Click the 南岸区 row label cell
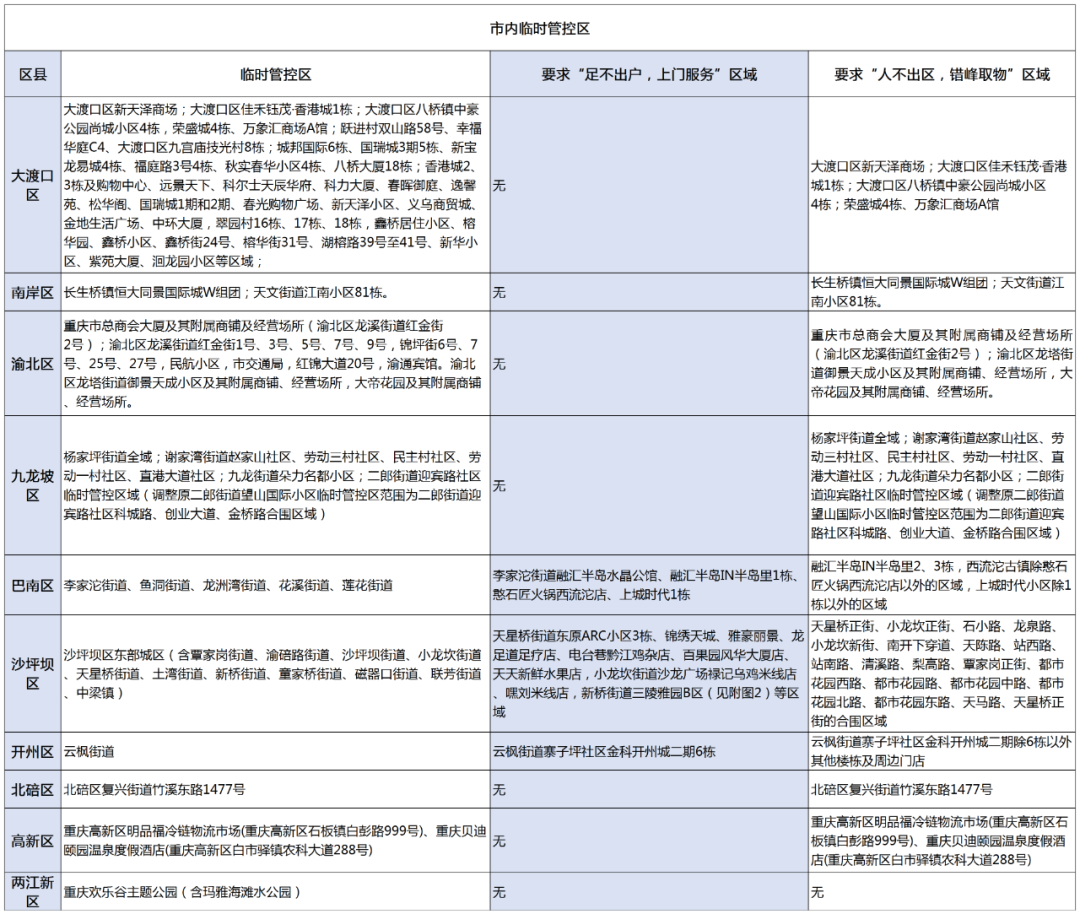The image size is (1080, 914). click(x=32, y=292)
